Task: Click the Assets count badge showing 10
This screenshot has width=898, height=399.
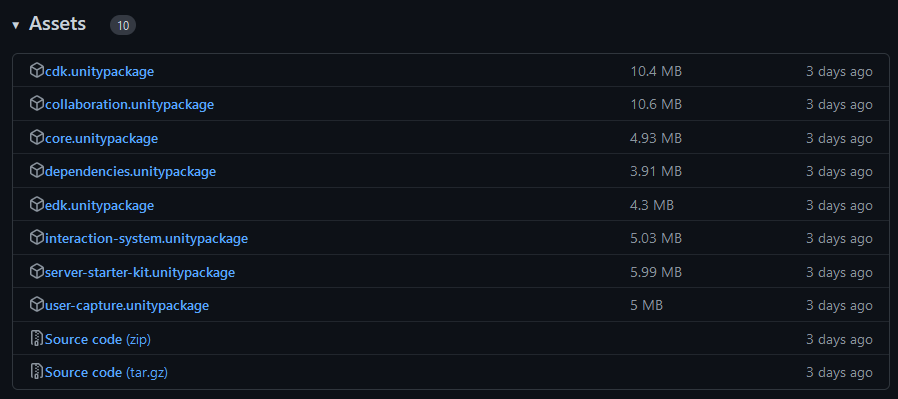Action: 123,25
